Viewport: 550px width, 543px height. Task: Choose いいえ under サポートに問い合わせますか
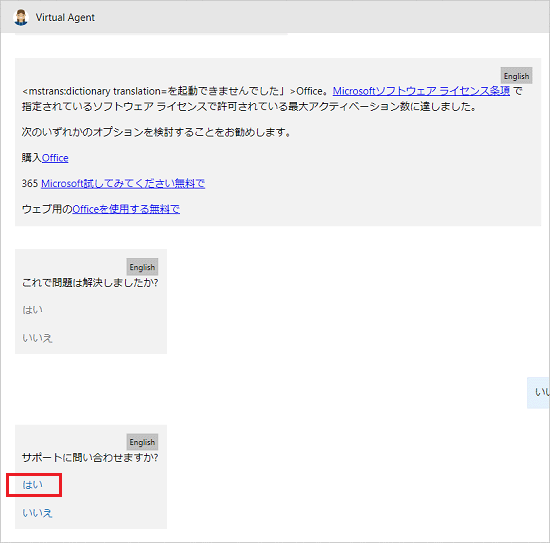coord(37,513)
